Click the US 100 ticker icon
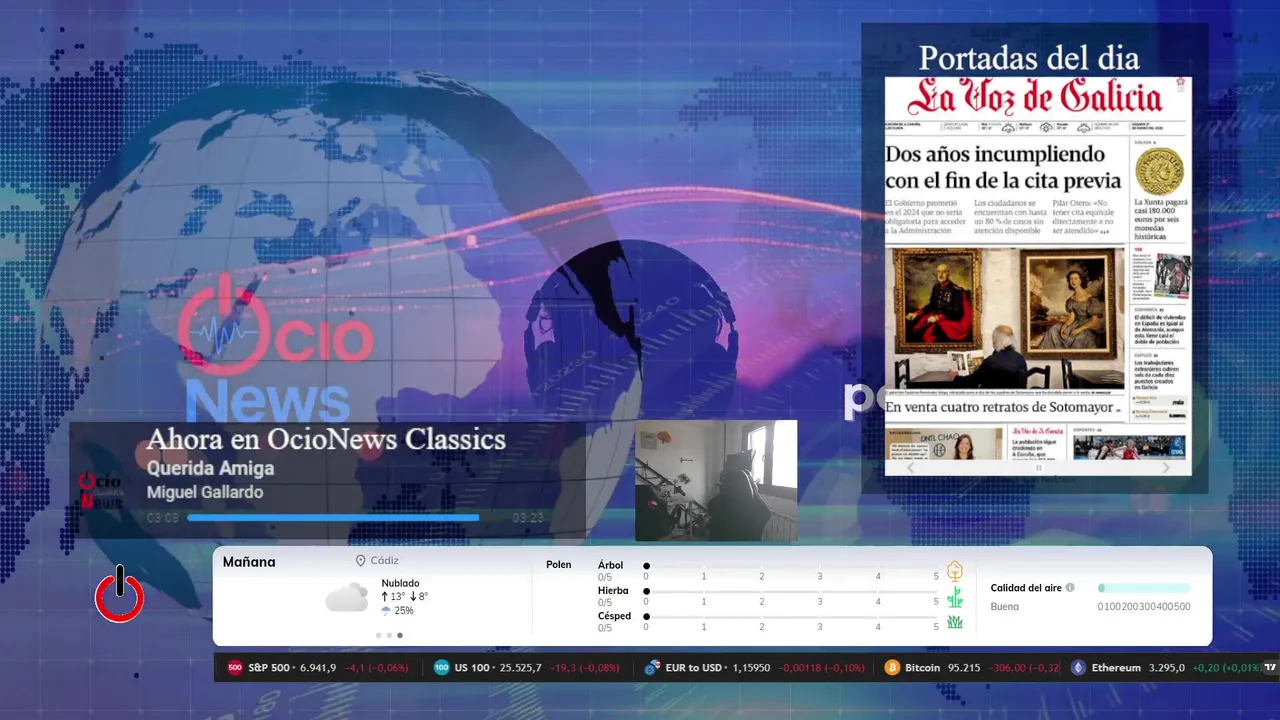 (x=441, y=668)
